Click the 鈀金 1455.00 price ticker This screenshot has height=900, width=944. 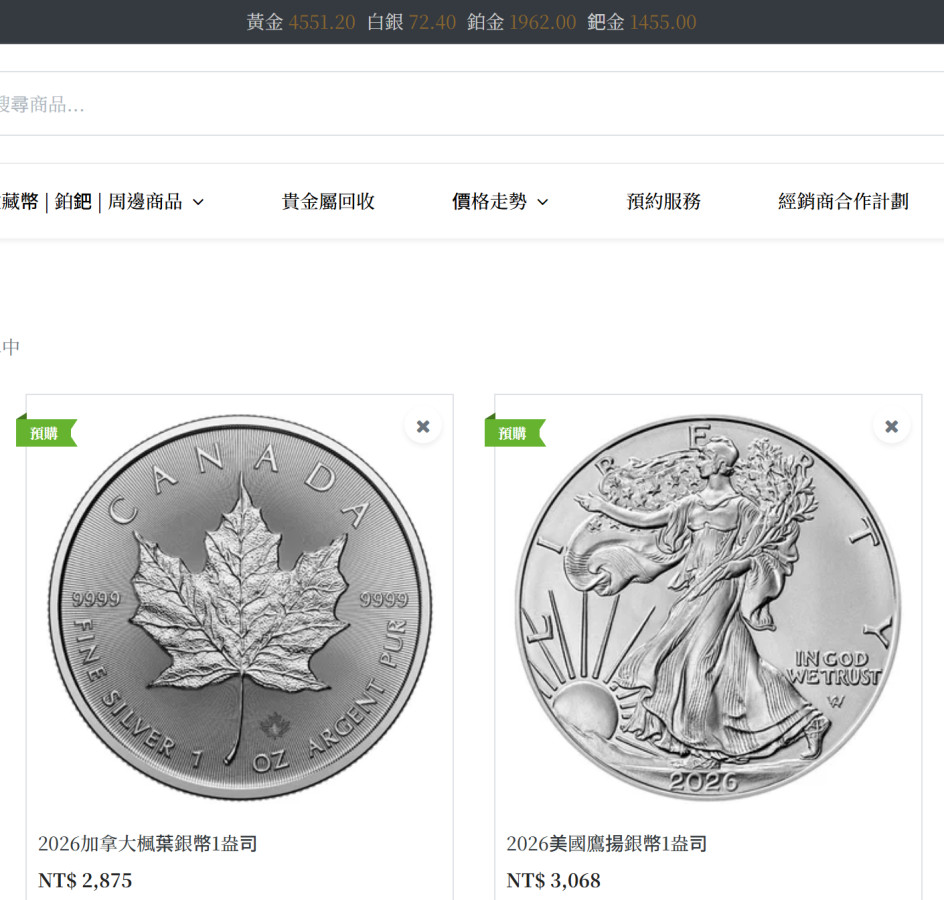[x=642, y=22]
